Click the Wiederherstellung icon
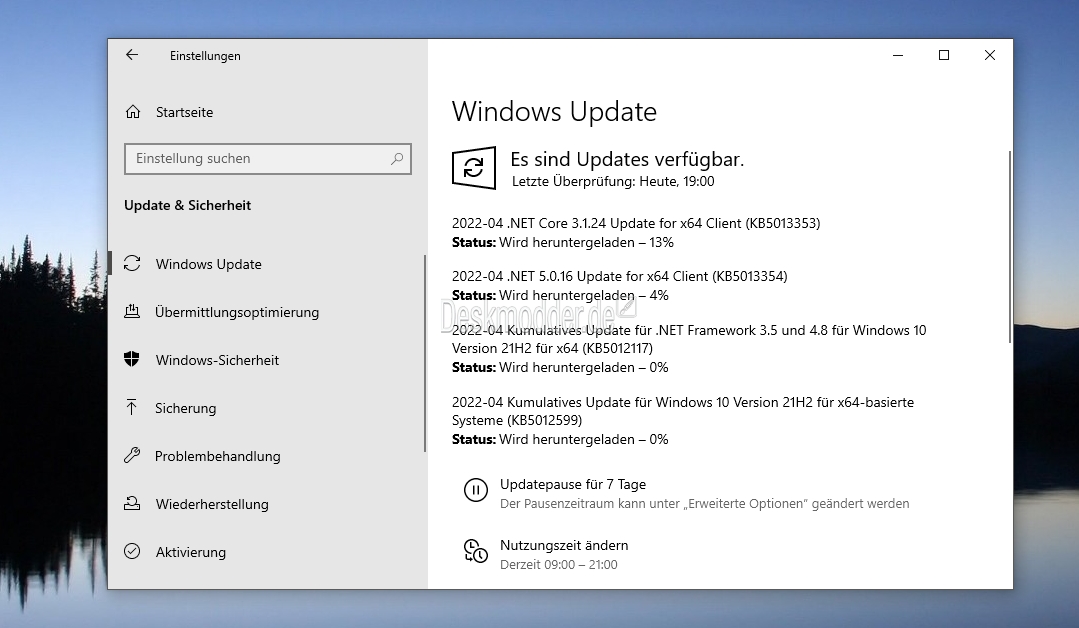1079x628 pixels. [132, 504]
